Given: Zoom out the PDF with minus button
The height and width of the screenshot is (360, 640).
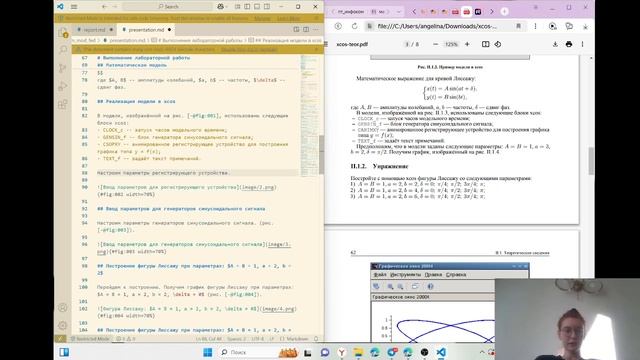Looking at the screenshot, I should point(436,44).
